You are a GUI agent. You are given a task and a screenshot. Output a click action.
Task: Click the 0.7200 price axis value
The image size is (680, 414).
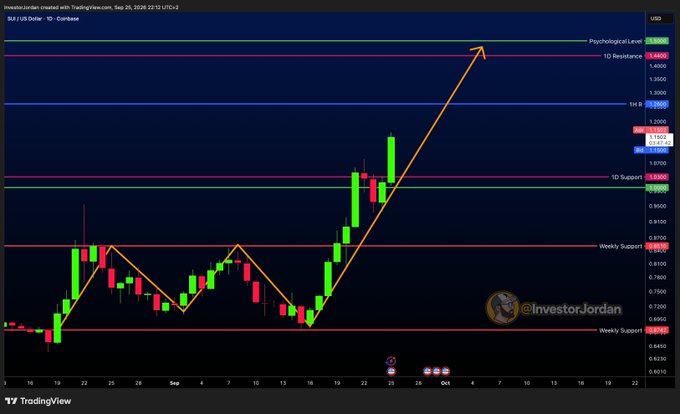657,306
